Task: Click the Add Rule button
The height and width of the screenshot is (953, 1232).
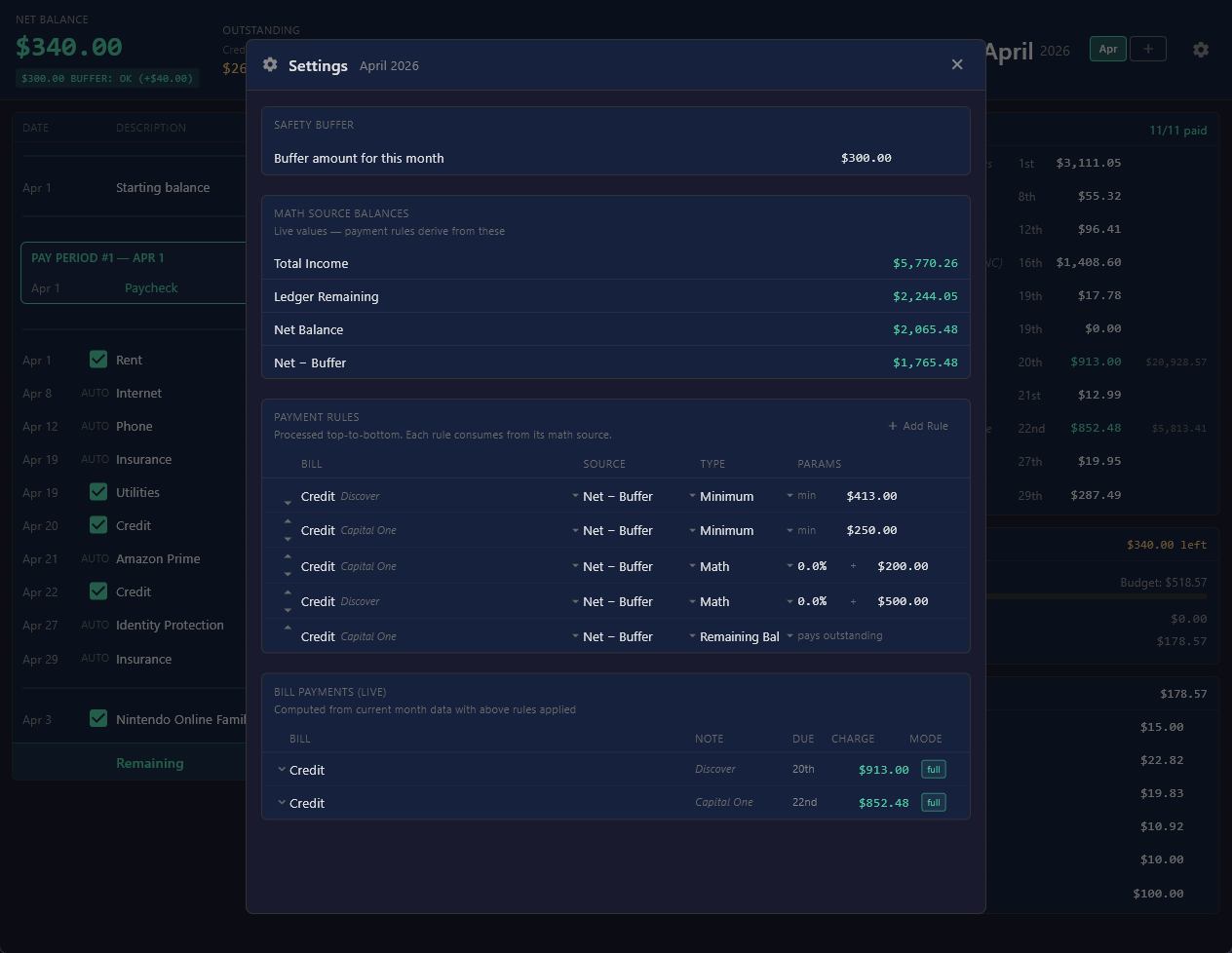Action: point(918,426)
